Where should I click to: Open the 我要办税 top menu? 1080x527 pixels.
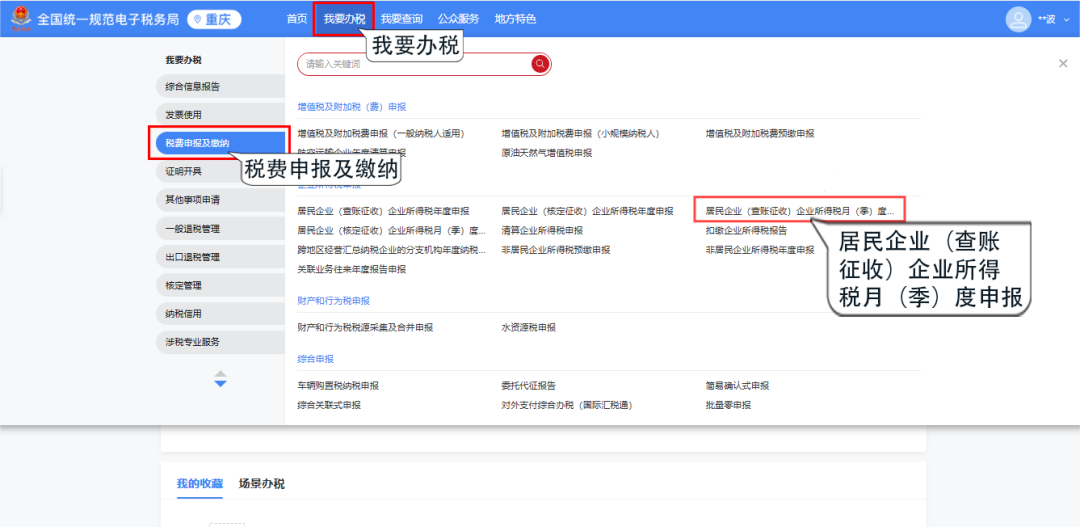click(x=344, y=19)
